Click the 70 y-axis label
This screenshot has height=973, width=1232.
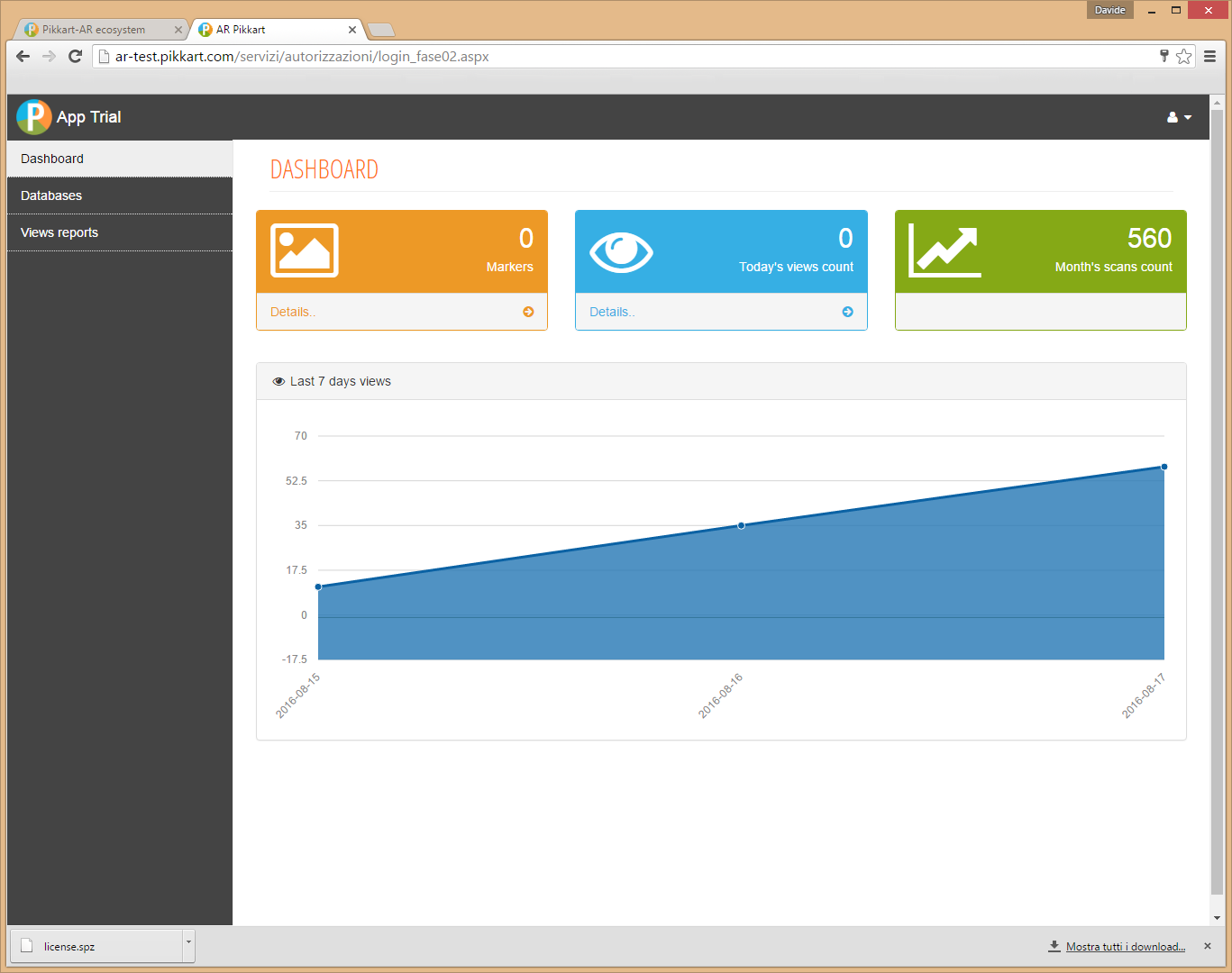[x=301, y=436]
